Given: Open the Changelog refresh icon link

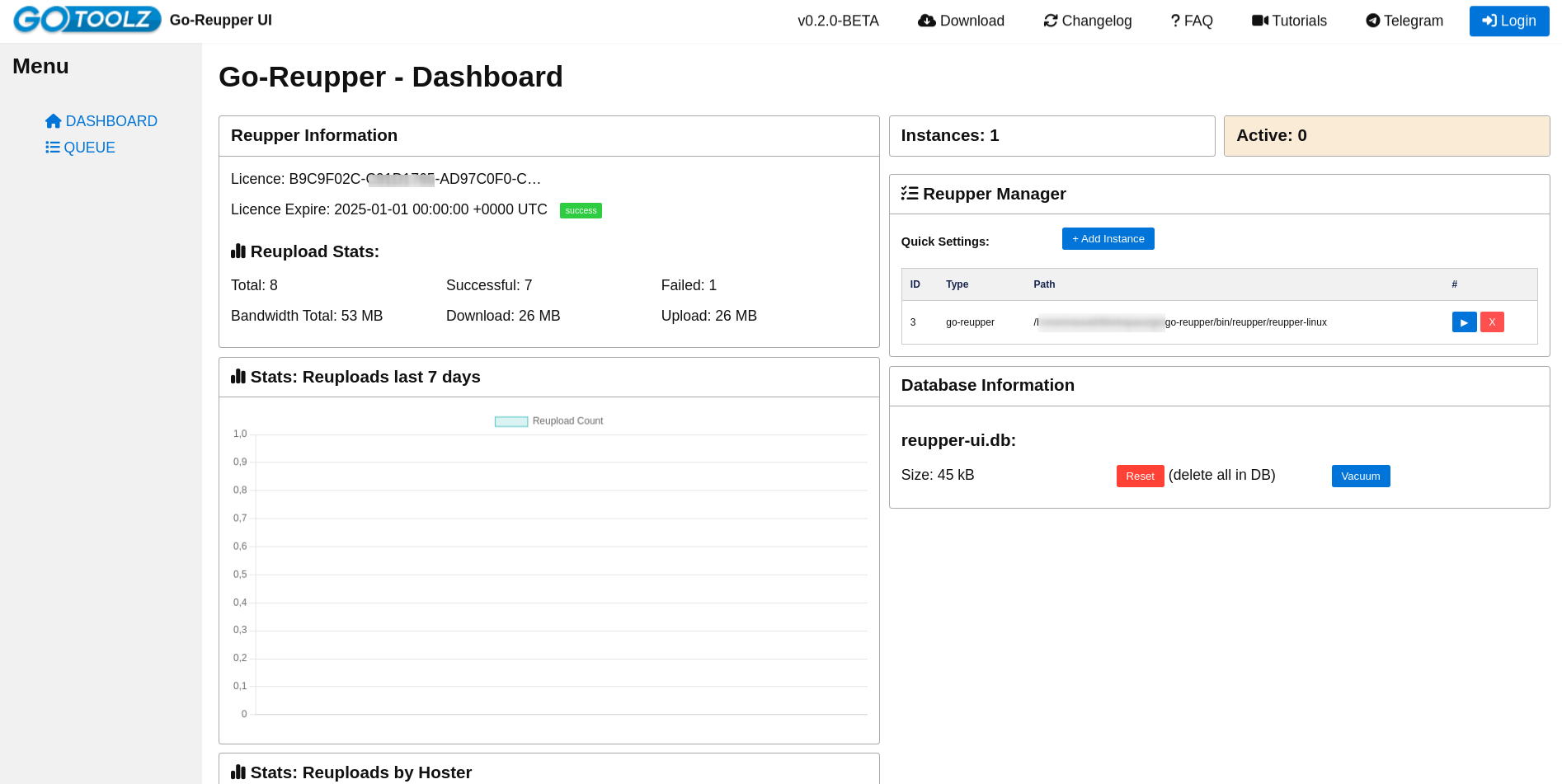Looking at the screenshot, I should [1050, 21].
